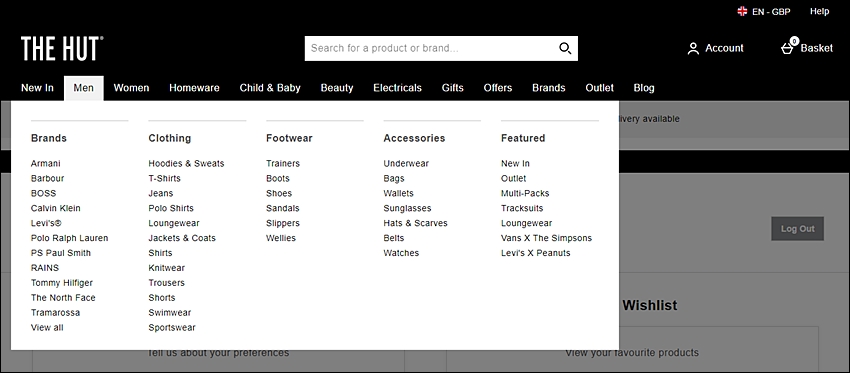
Task: Select the Men navigation tab
Action: (83, 88)
